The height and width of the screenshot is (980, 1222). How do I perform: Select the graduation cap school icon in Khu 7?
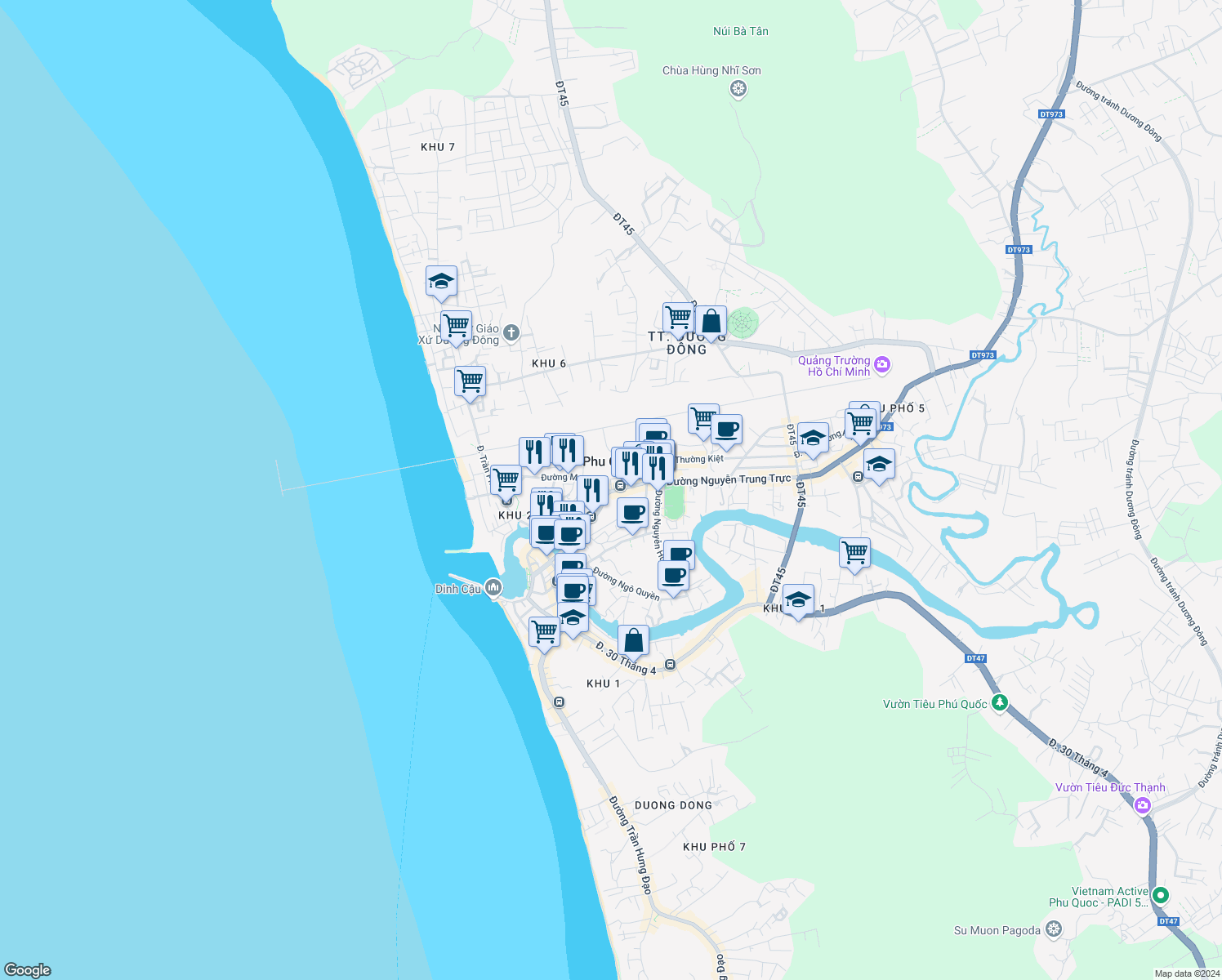point(442,283)
